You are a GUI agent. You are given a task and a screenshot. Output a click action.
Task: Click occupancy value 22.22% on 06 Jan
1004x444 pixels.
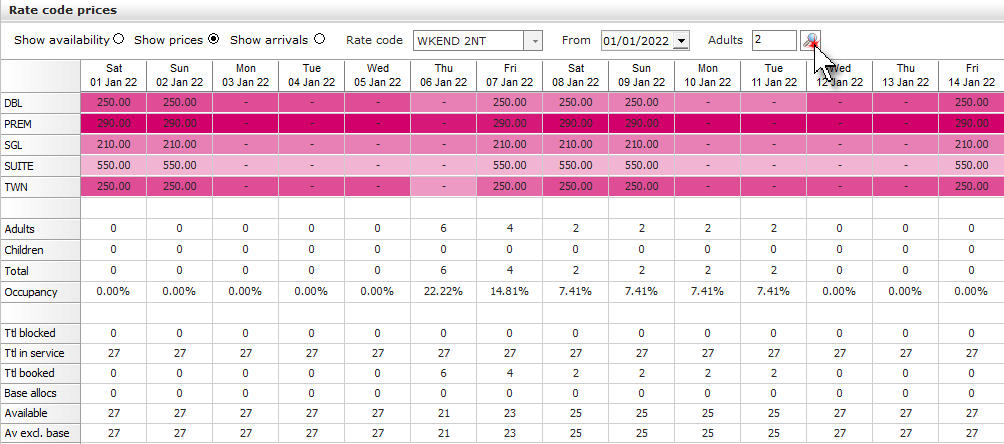point(444,292)
